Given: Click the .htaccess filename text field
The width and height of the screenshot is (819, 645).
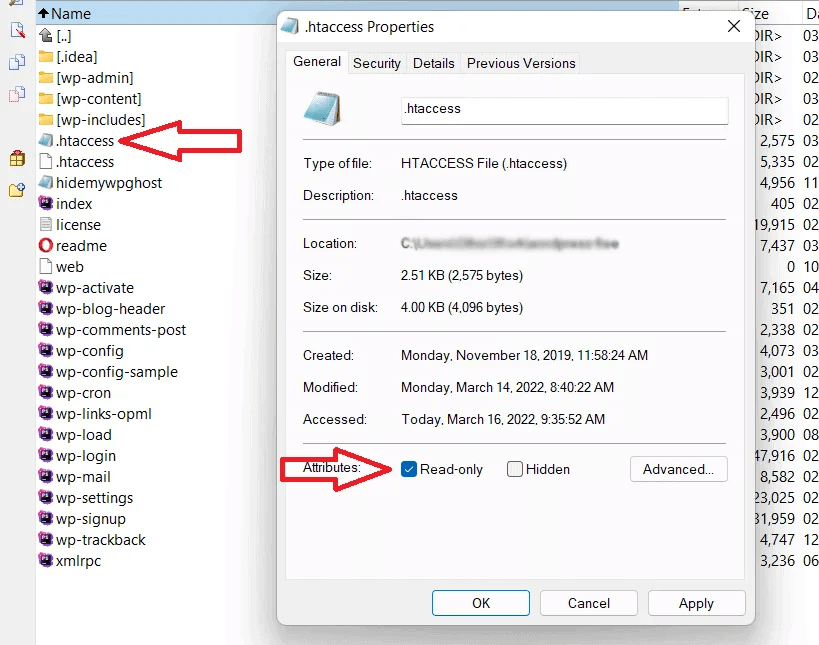Looking at the screenshot, I should point(563,109).
